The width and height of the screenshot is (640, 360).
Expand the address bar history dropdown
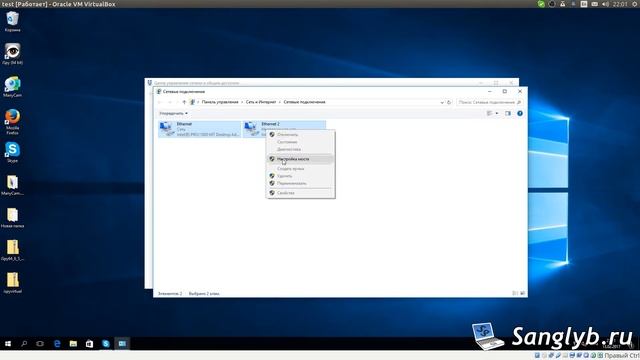[442, 102]
